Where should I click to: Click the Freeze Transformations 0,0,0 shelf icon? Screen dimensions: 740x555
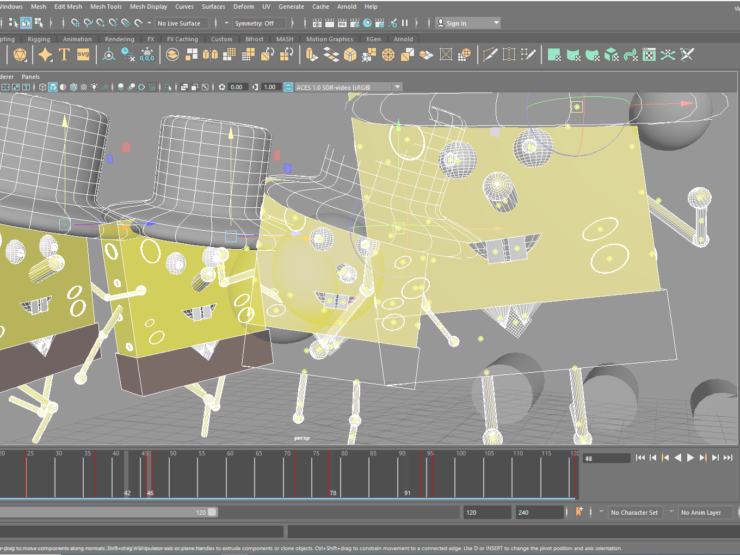(x=147, y=55)
